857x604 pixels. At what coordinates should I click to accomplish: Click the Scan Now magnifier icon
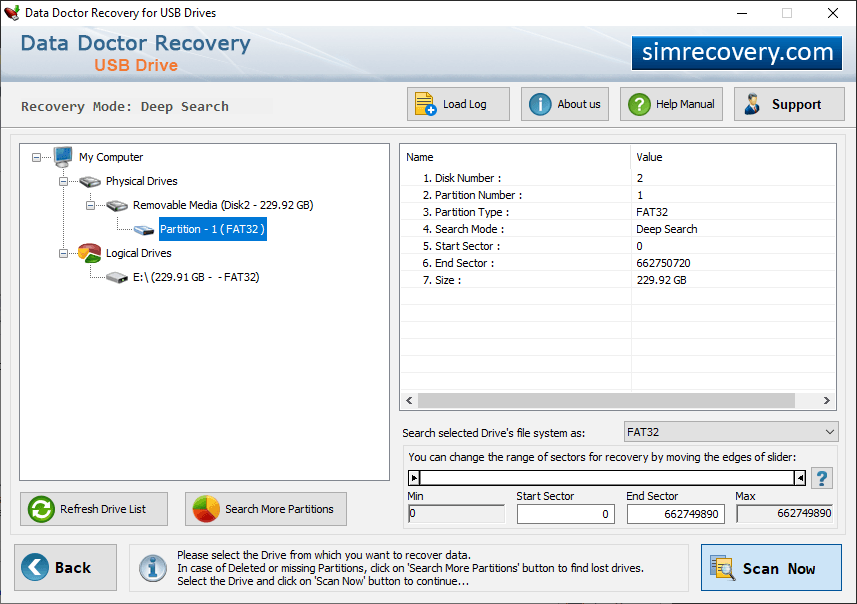(722, 567)
